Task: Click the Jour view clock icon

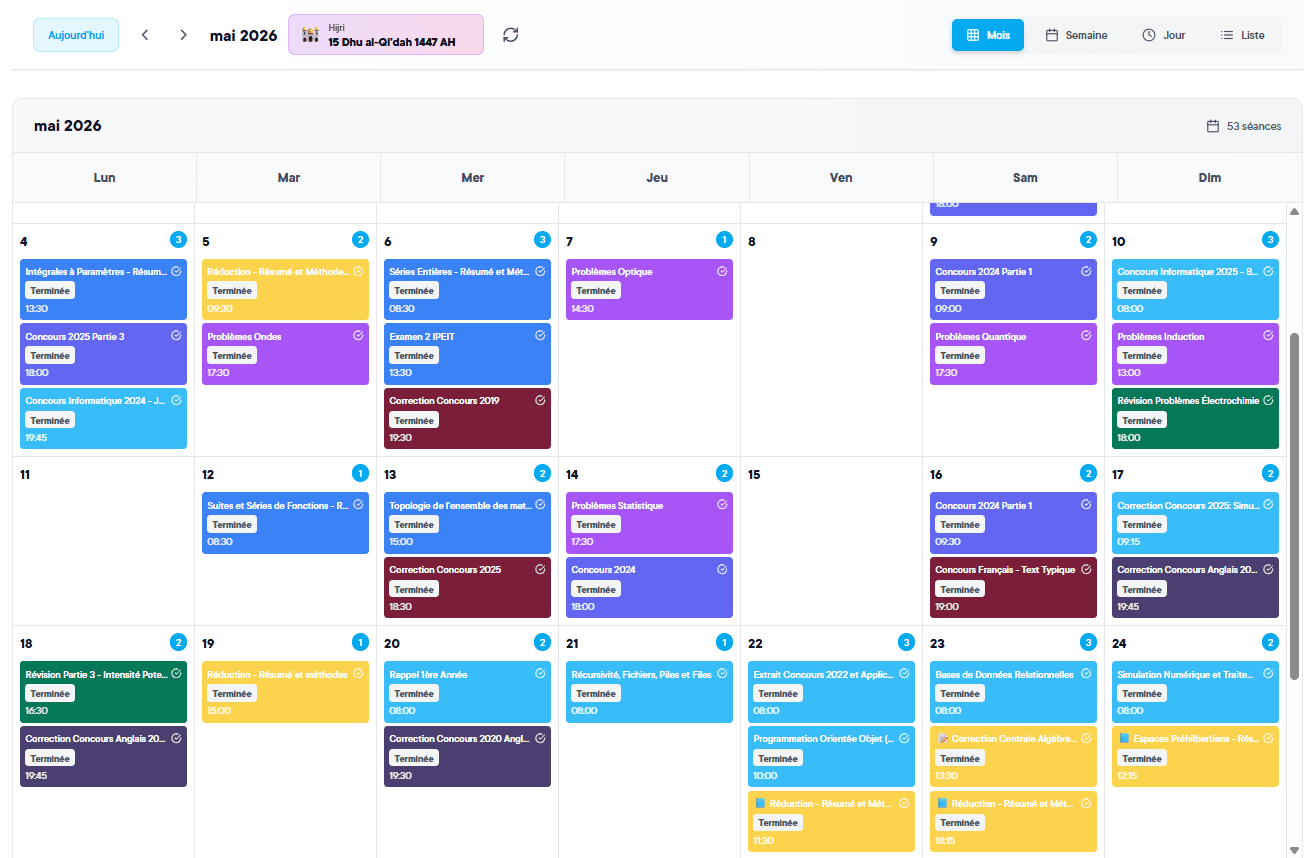Action: [x=1149, y=35]
